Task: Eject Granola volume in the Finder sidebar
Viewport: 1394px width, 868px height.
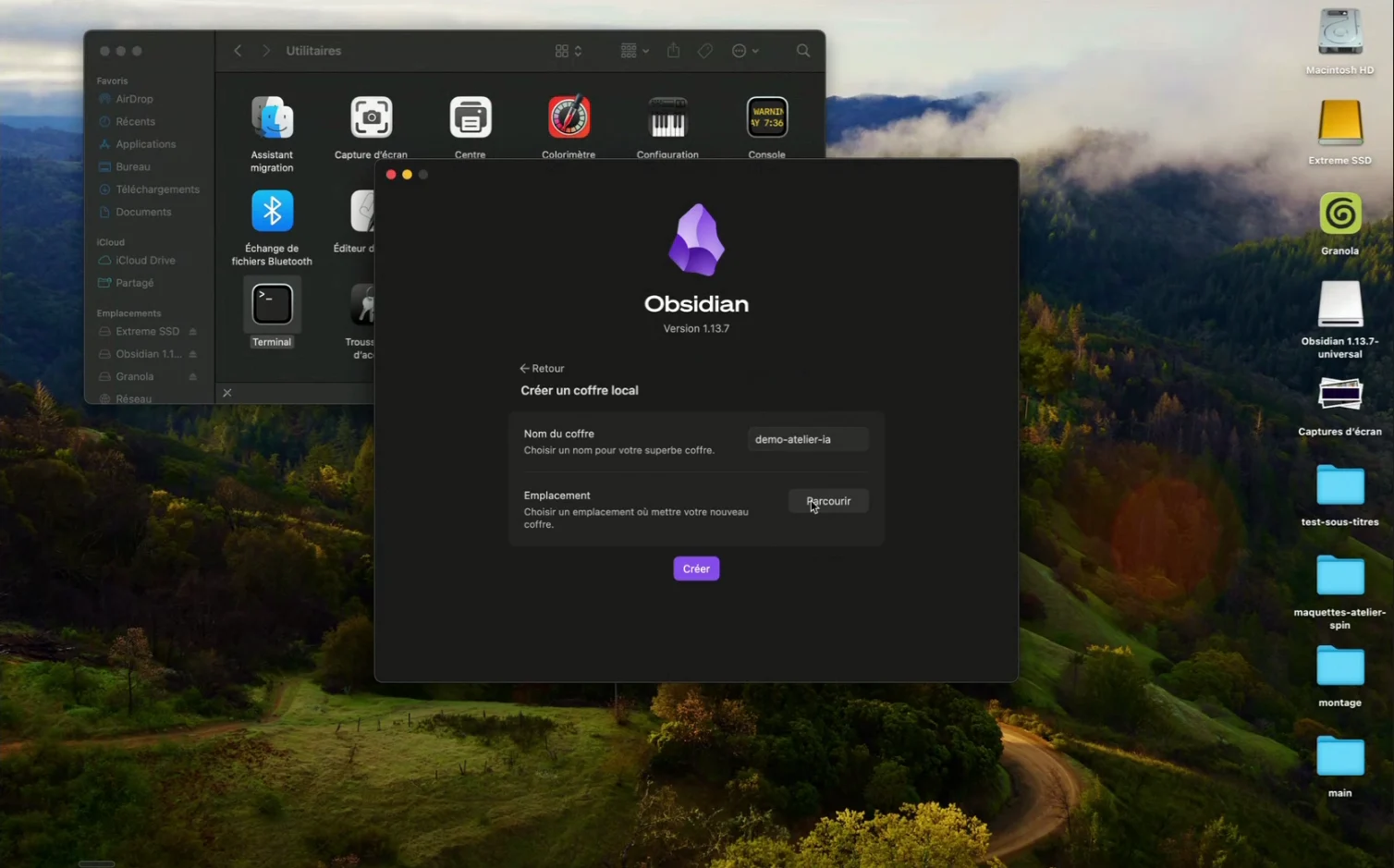Action: coord(192,377)
